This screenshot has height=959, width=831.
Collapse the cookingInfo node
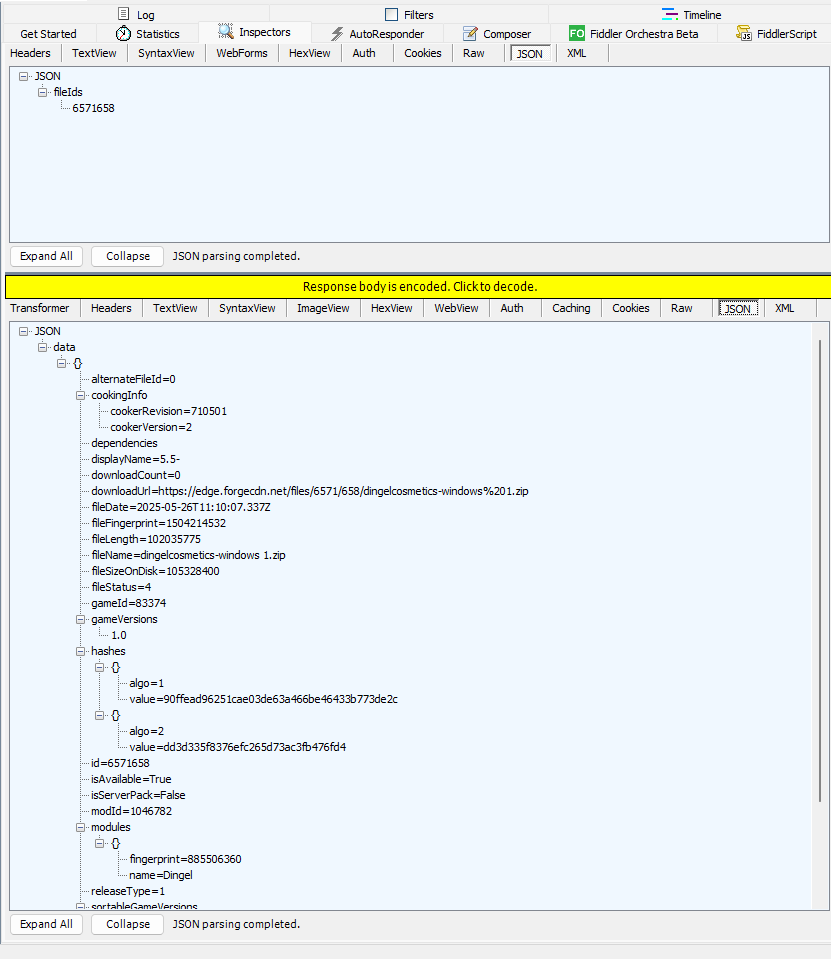tap(80, 396)
